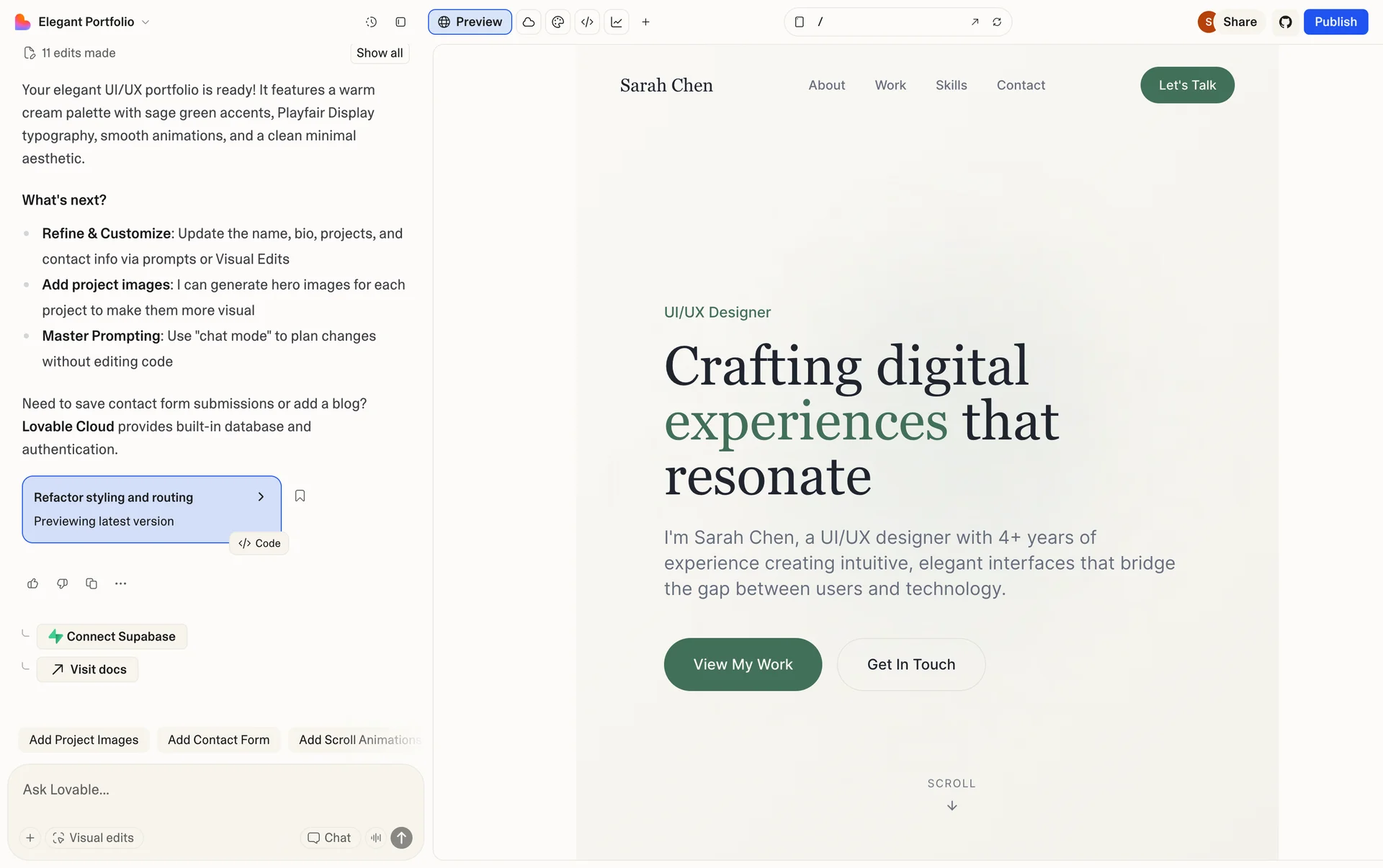The image size is (1383, 868).
Task: Click the GitHub icon
Action: [1286, 22]
